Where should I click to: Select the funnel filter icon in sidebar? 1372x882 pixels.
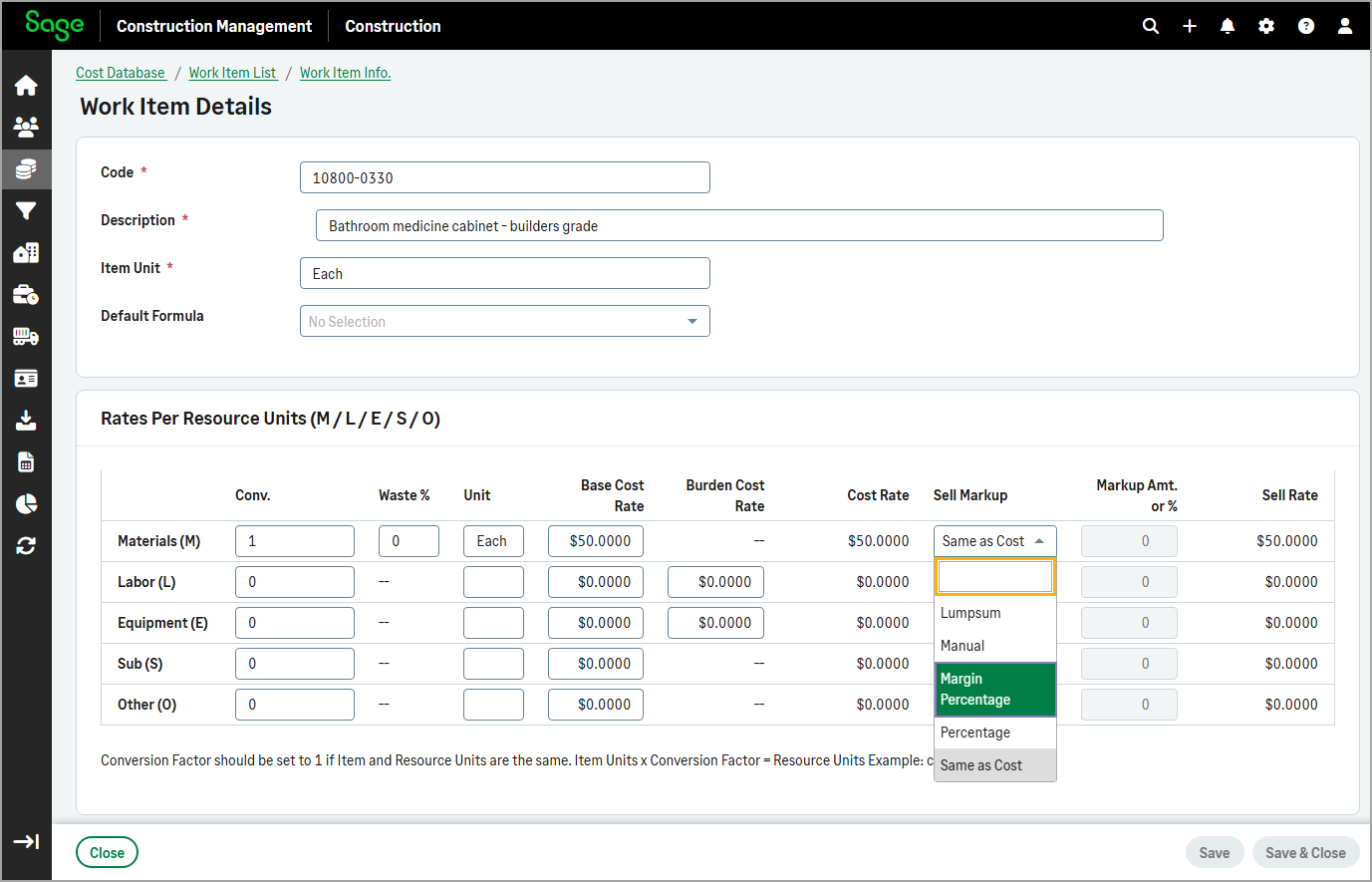tap(26, 210)
